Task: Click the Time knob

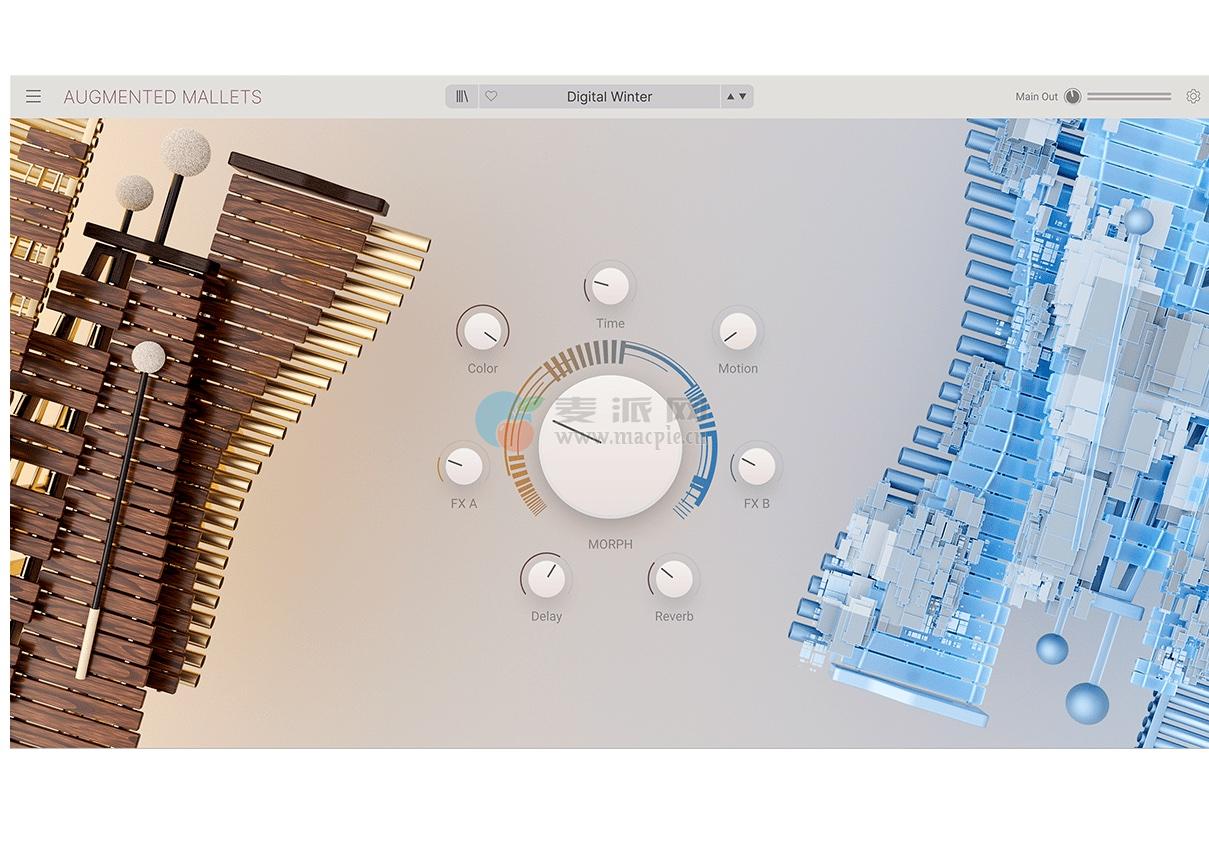Action: (x=610, y=286)
